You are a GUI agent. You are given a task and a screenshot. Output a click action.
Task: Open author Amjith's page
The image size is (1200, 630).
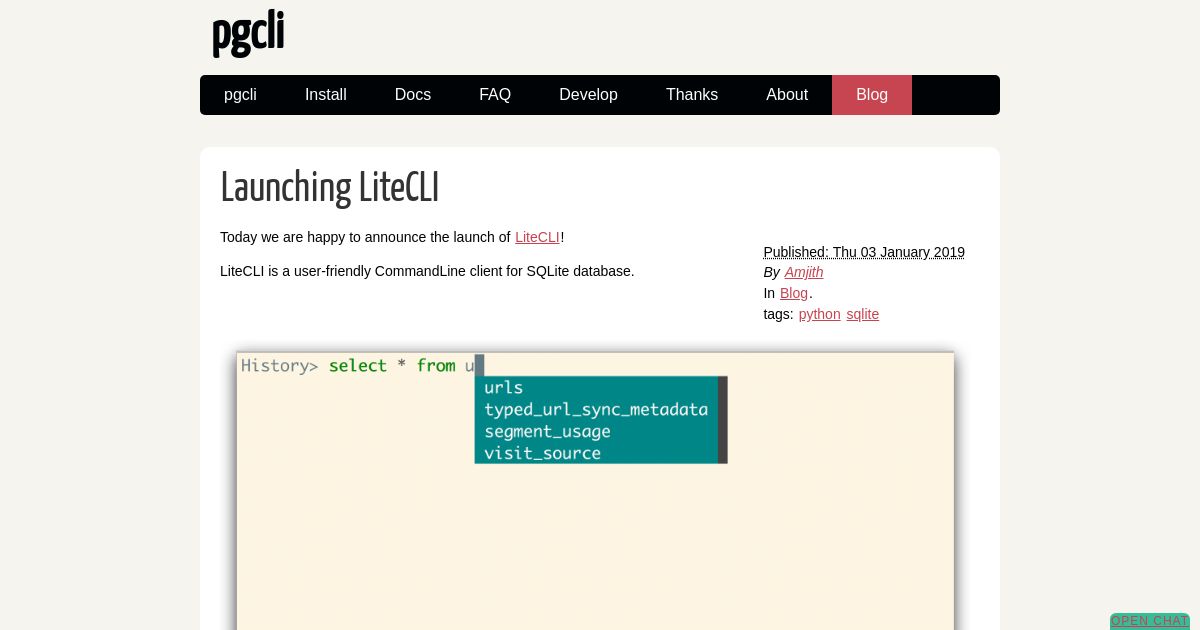tap(804, 272)
